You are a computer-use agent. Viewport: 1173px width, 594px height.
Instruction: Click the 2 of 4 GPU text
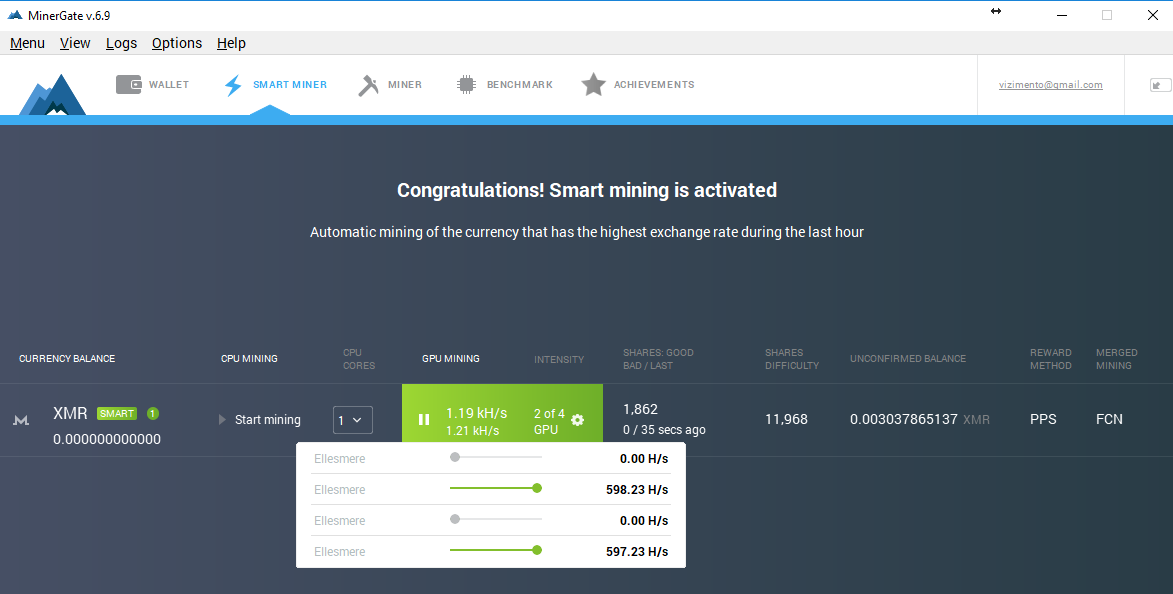click(x=549, y=421)
